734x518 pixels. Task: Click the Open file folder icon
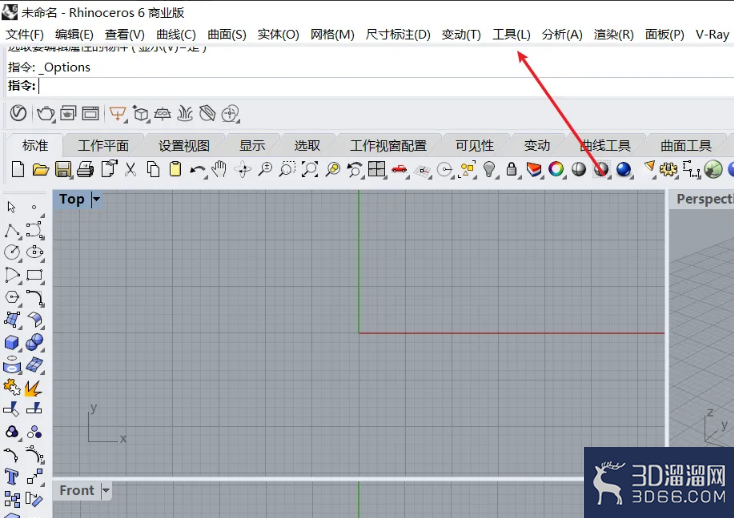tap(41, 169)
